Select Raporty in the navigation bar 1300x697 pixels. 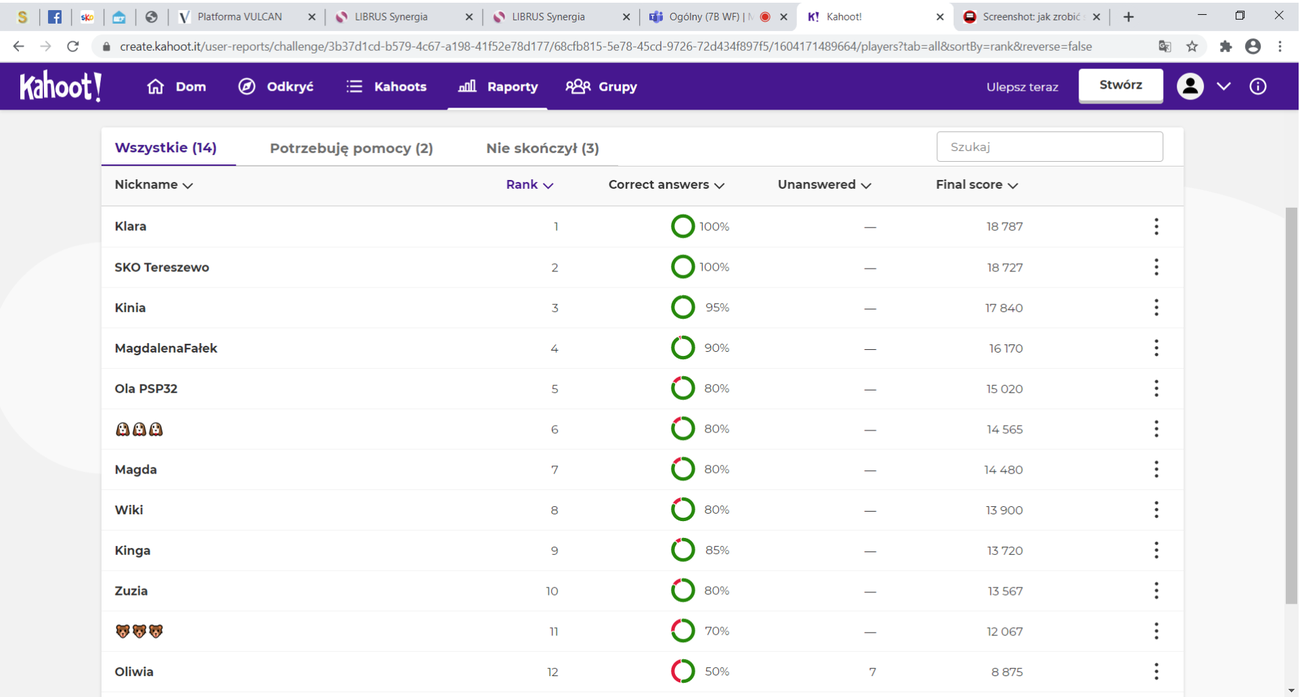pos(498,87)
